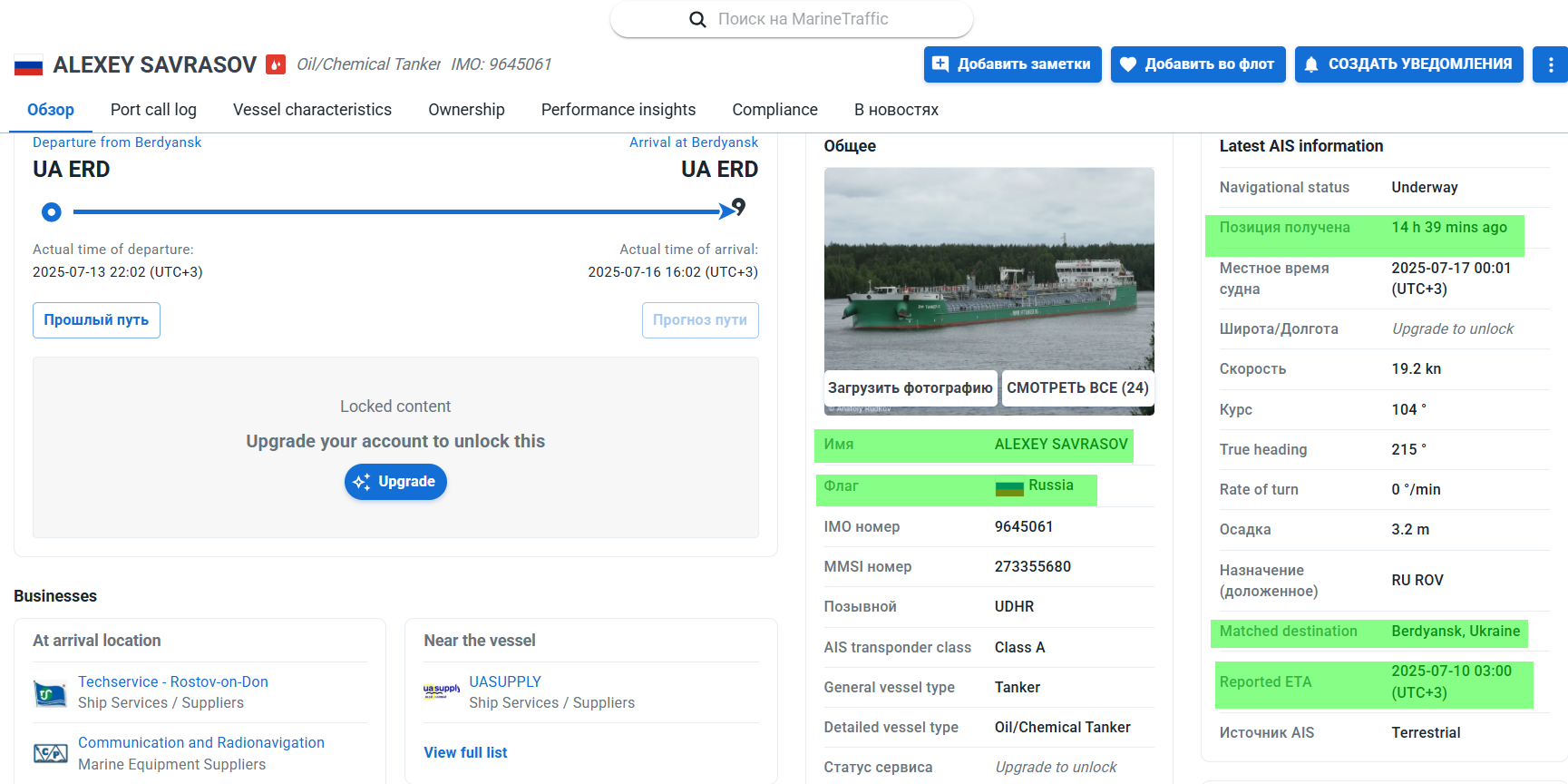Open the View full list link
The width and height of the screenshot is (1568, 784).
pos(465,752)
